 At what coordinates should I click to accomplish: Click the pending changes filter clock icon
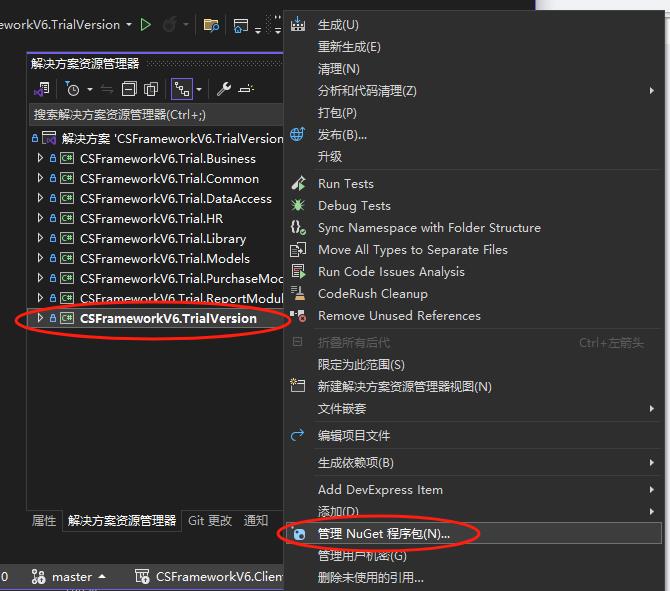[72, 89]
